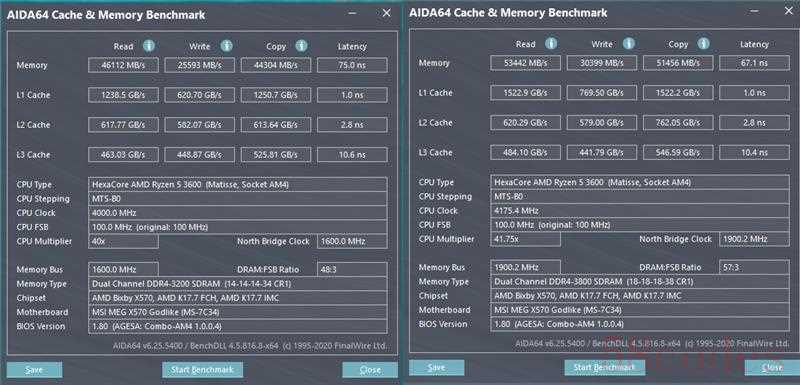Click the Copy info icon in left window
Screen dimensions: 800x385
[x=302, y=46]
